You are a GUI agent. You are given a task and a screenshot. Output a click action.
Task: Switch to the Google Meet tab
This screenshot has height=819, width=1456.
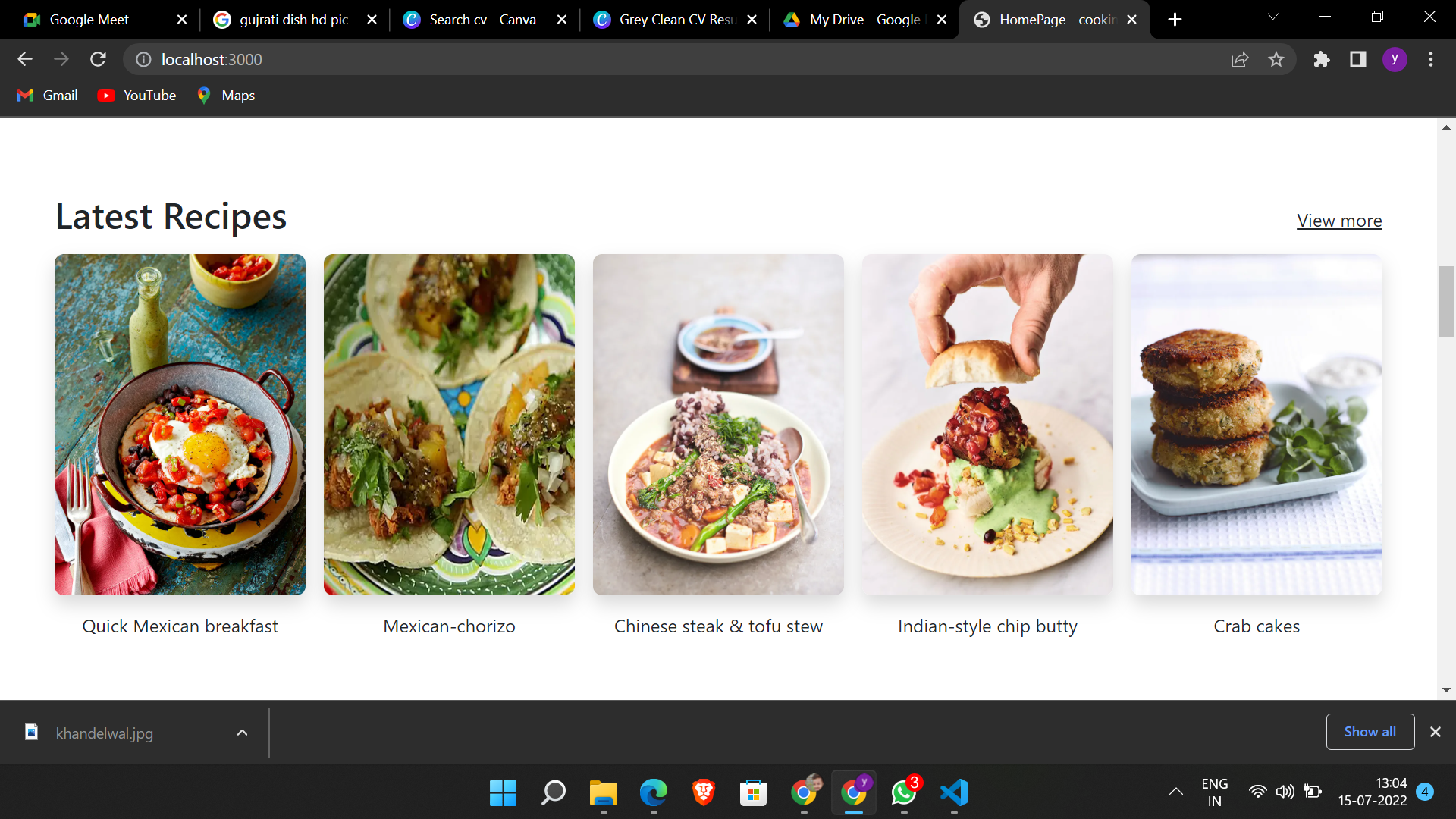click(x=91, y=19)
